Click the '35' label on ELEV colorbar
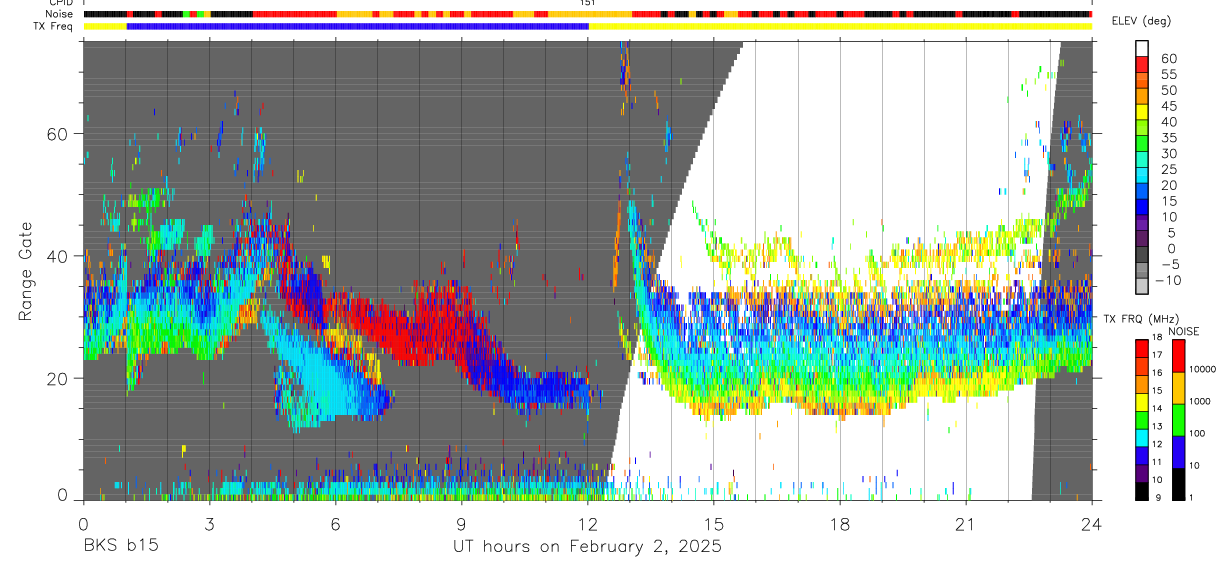Viewport: 1228px width, 567px height. pos(1168,137)
